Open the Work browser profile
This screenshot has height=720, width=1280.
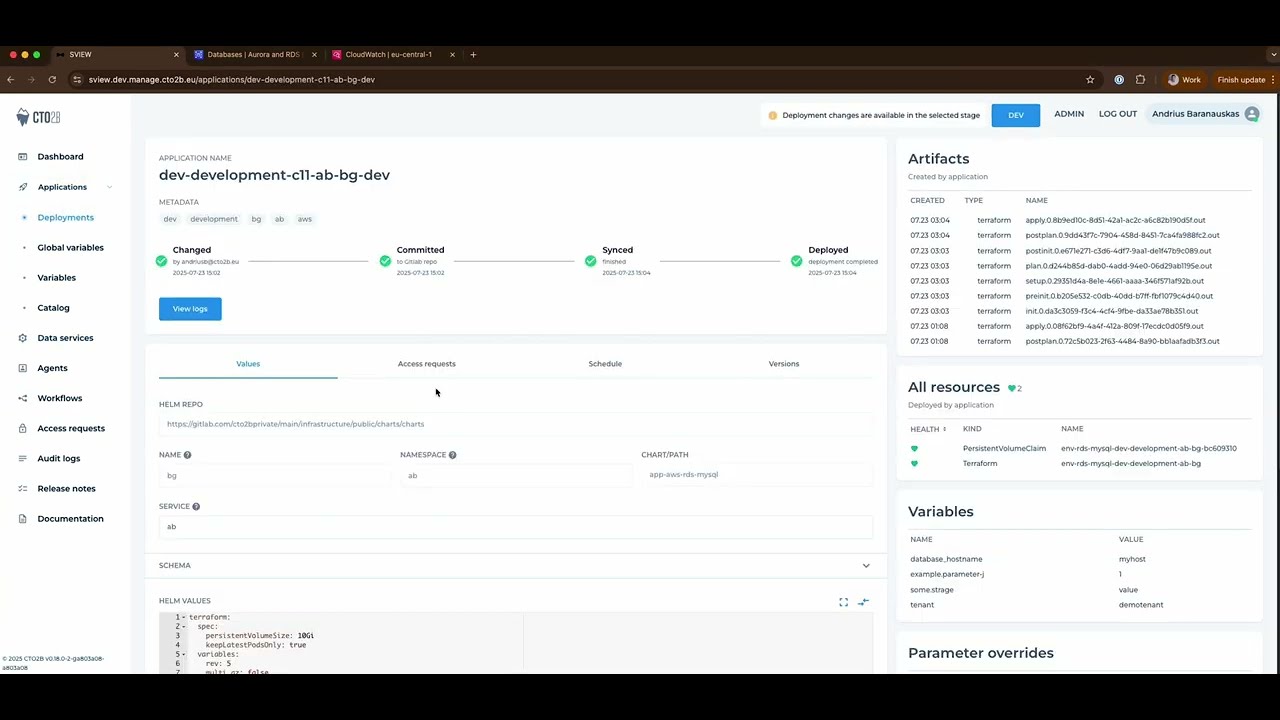pyautogui.click(x=1185, y=80)
